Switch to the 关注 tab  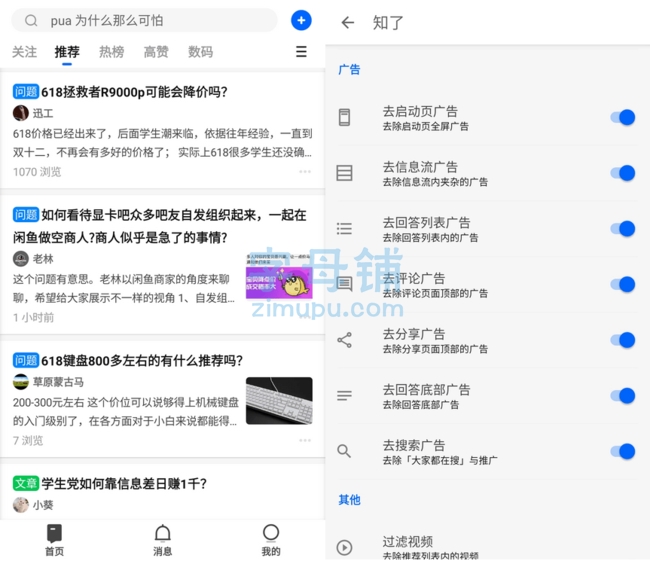tap(24, 52)
